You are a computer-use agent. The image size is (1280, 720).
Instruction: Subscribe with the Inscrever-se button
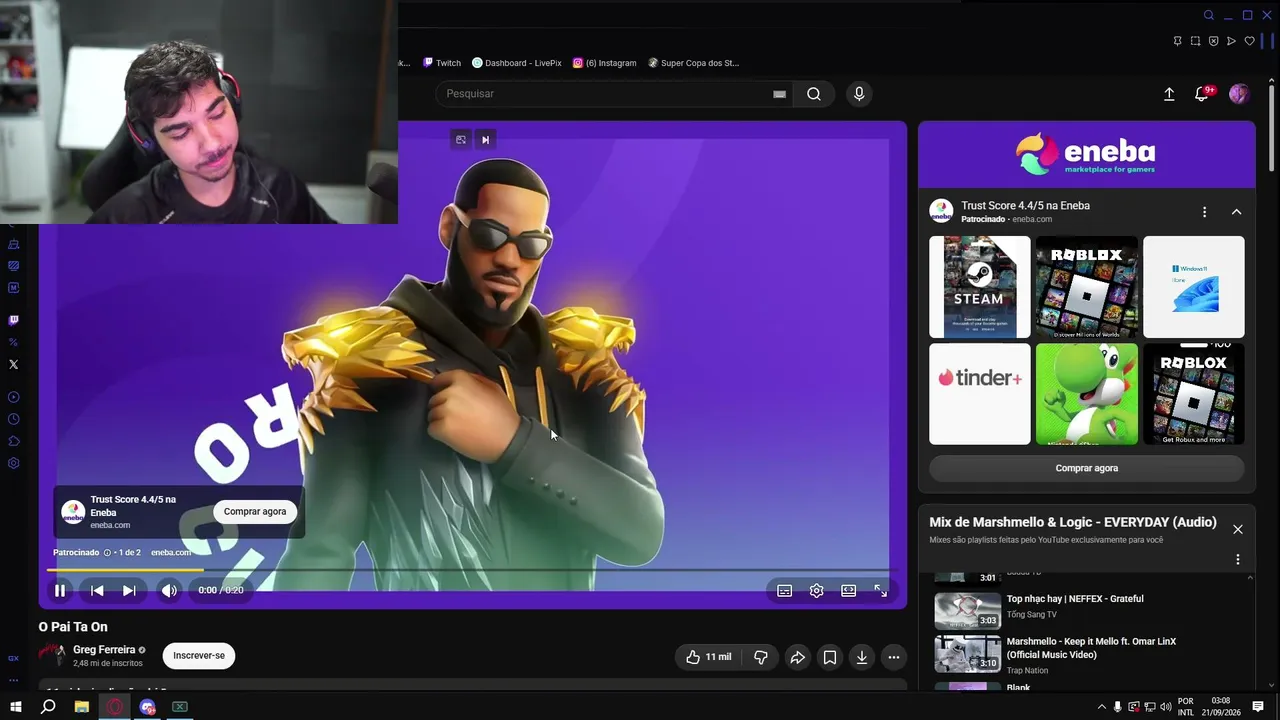(x=199, y=656)
